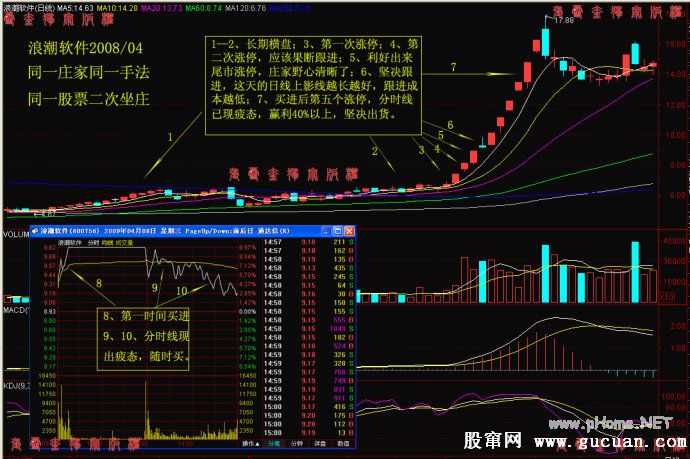Click the 成交量 legend in intraday window

125,242
